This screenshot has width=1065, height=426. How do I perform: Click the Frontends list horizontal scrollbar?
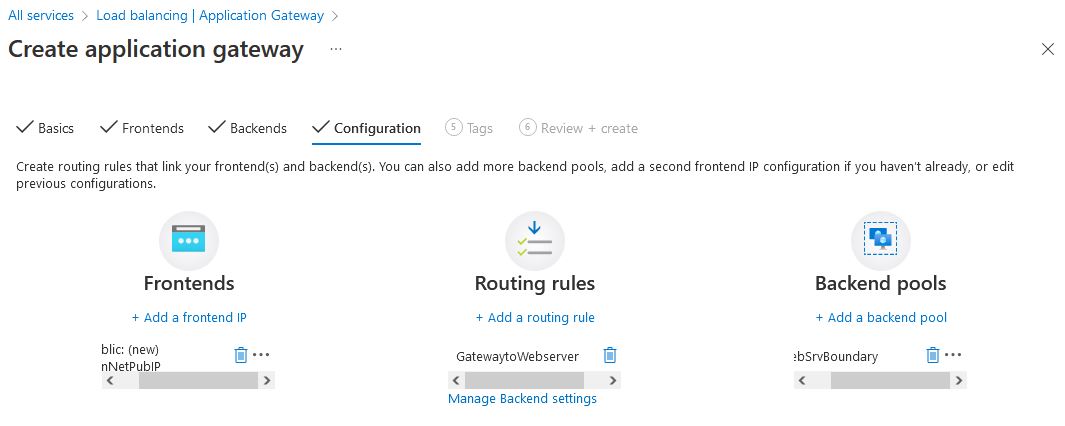coord(188,381)
